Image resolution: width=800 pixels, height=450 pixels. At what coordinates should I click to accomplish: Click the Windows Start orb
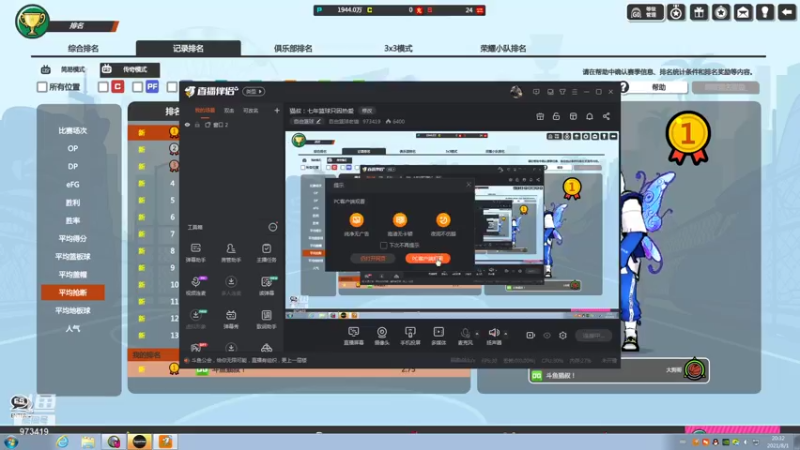[11, 442]
